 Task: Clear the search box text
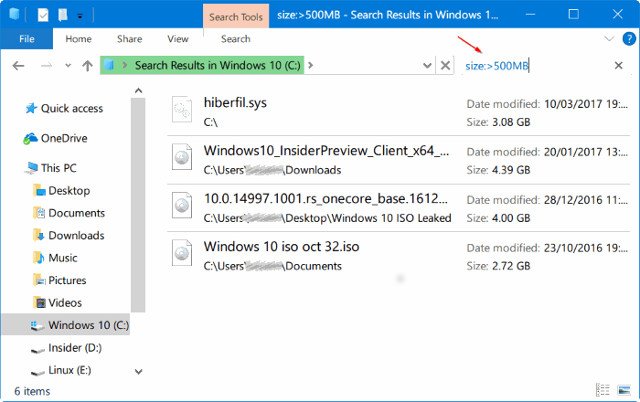point(618,65)
